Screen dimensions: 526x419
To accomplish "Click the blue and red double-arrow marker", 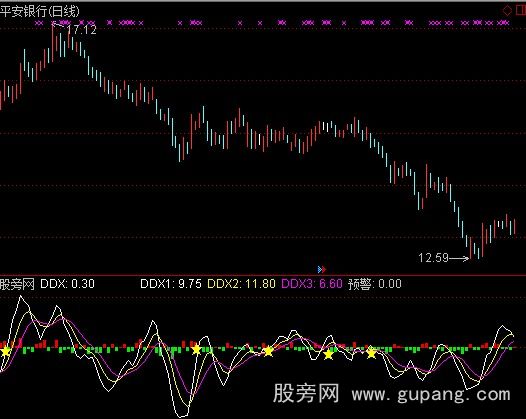I will tap(322, 269).
